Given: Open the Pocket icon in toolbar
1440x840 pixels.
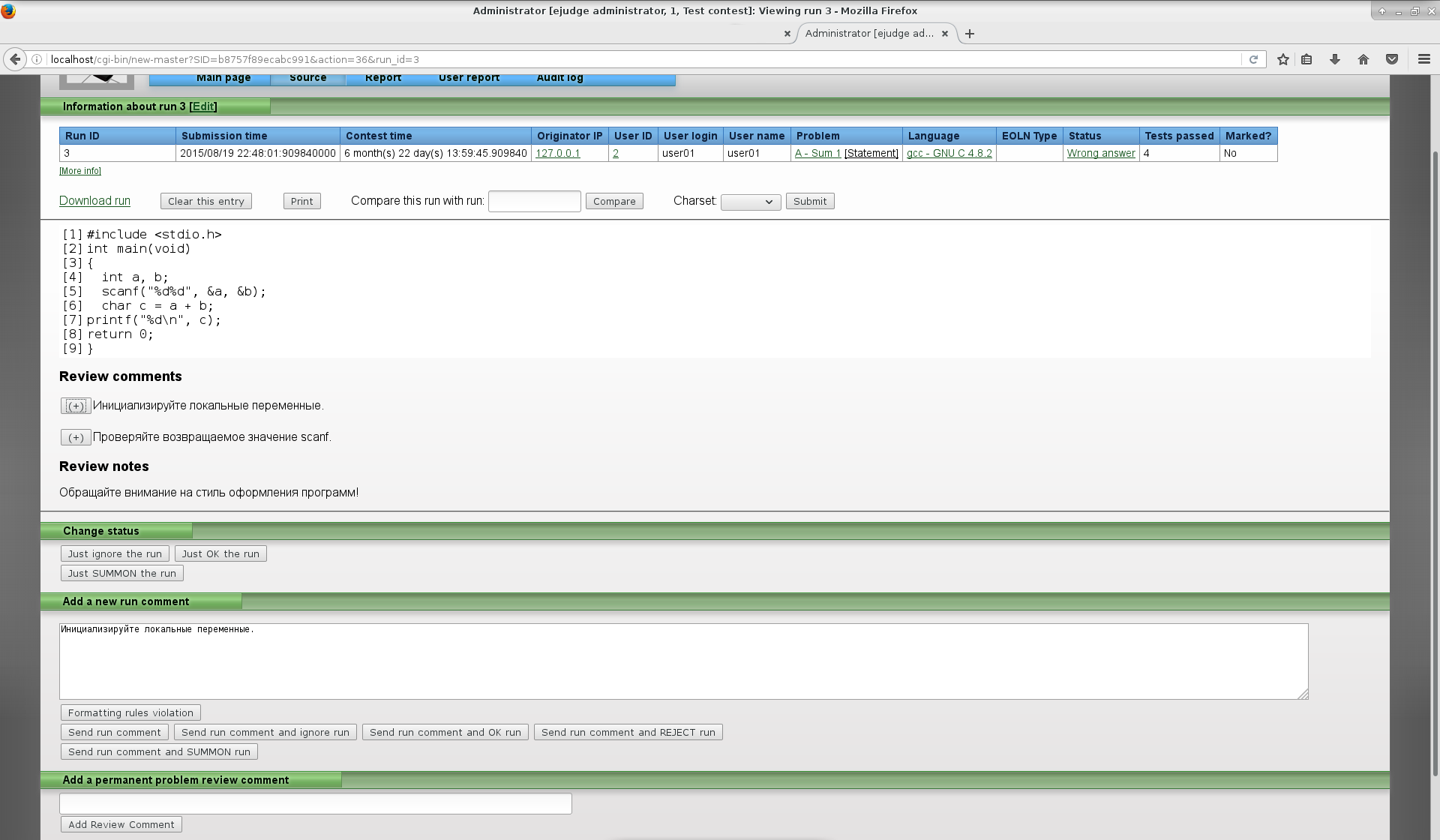Looking at the screenshot, I should coord(1392,59).
